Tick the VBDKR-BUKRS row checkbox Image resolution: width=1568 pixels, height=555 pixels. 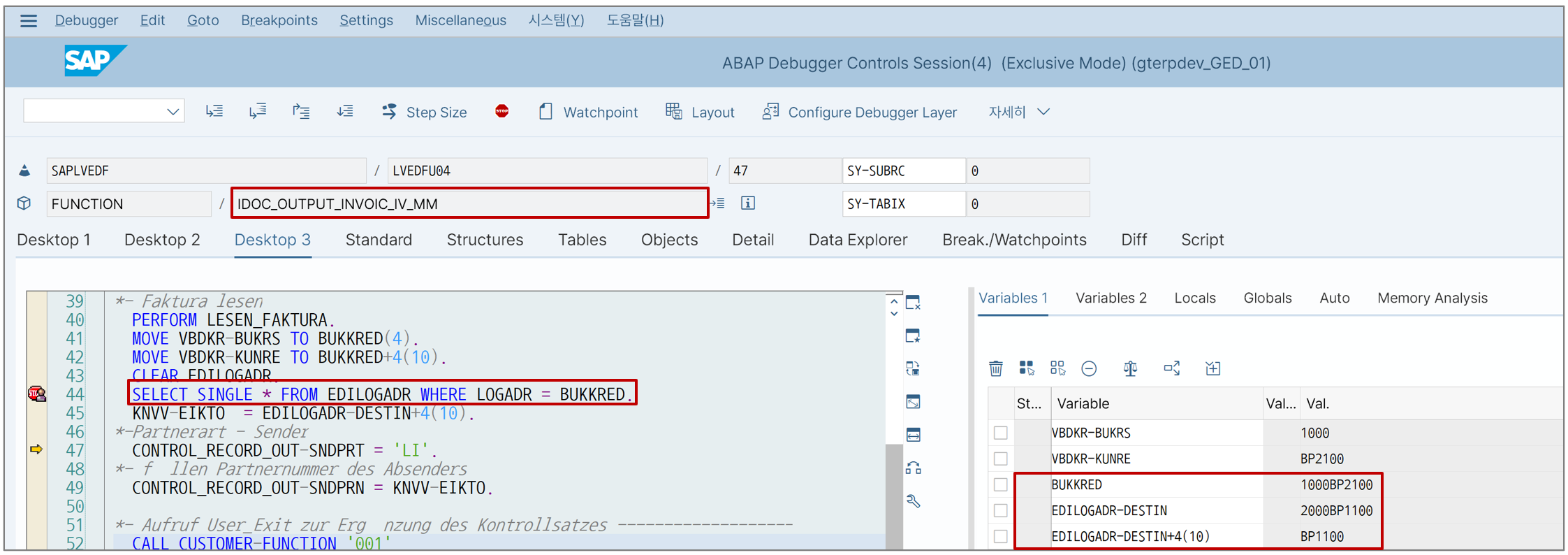coord(1001,433)
